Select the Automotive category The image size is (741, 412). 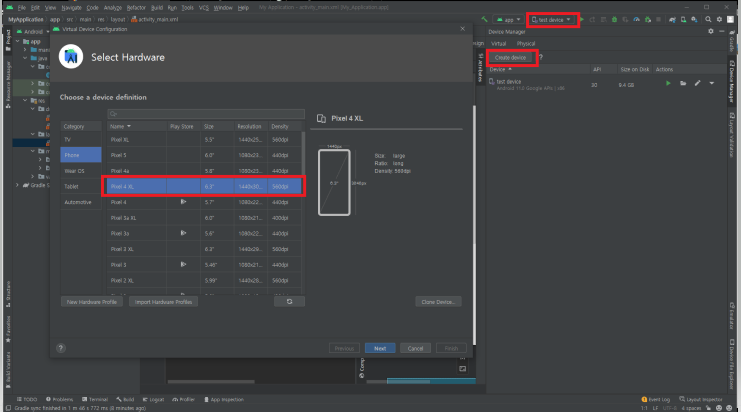pyautogui.click(x=81, y=202)
